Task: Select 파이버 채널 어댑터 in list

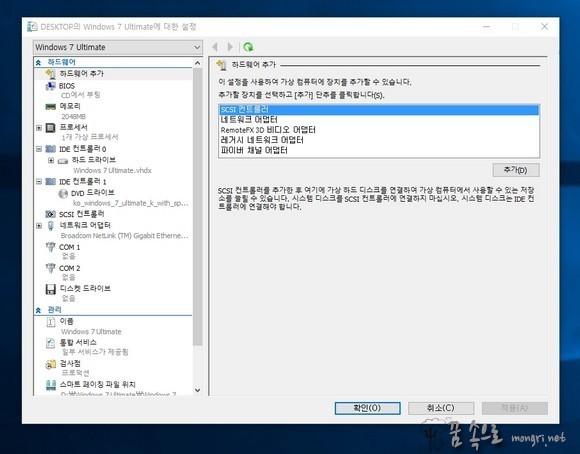Action: click(379, 151)
